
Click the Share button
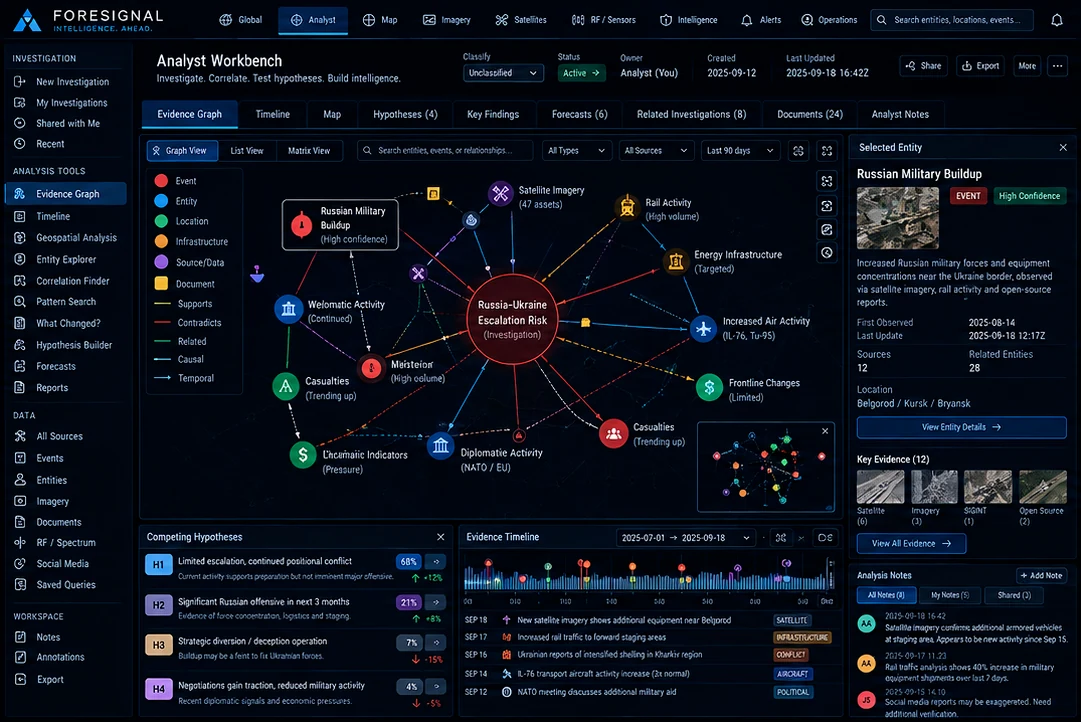pyautogui.click(x=924, y=66)
